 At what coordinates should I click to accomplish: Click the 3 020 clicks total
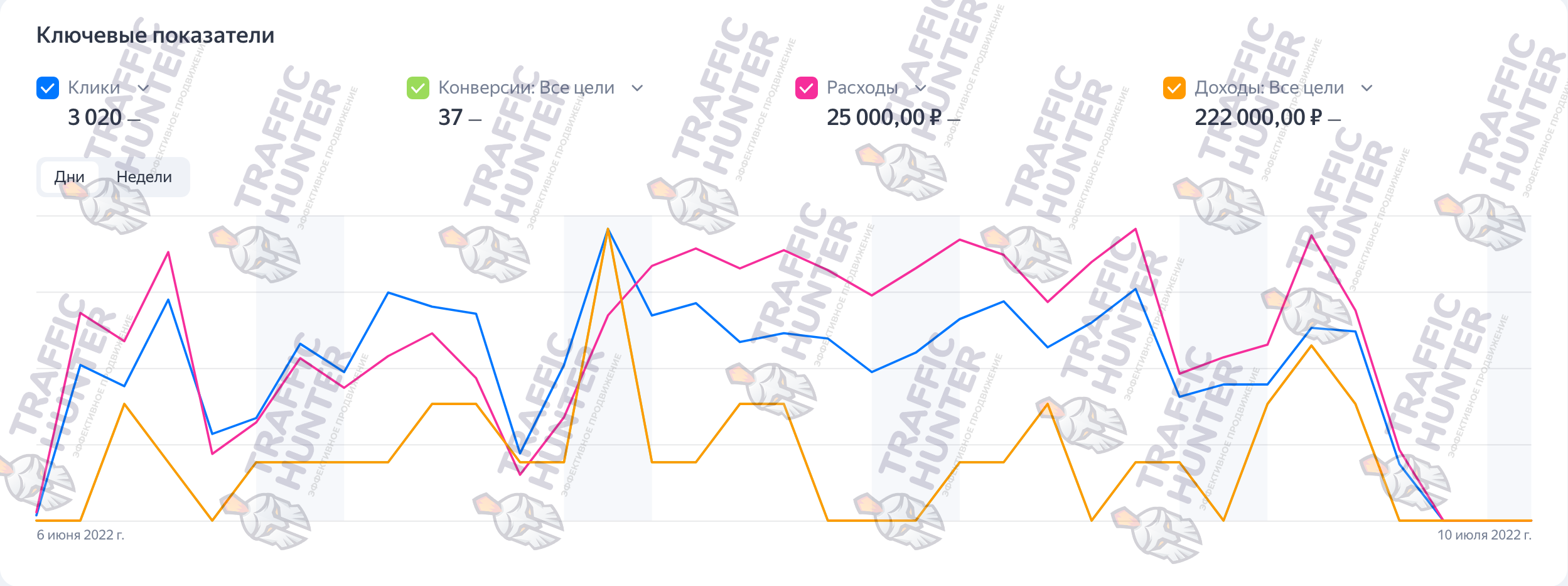point(95,117)
